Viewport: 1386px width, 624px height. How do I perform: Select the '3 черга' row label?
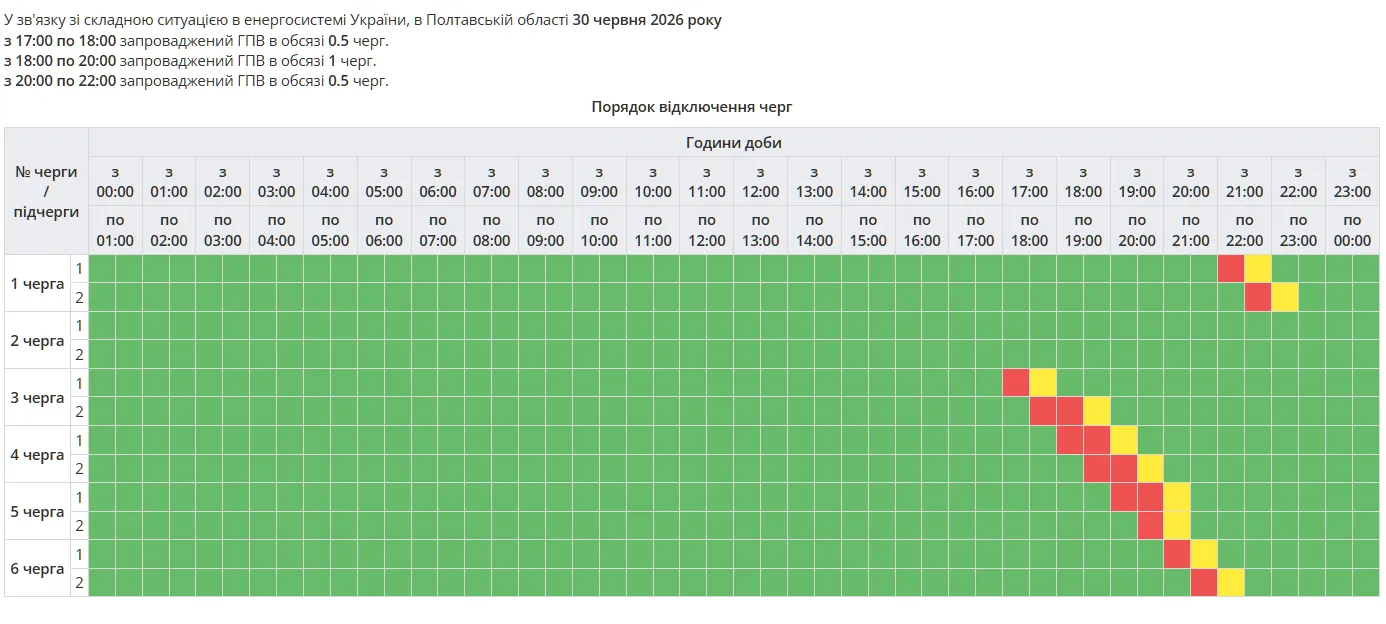38,397
